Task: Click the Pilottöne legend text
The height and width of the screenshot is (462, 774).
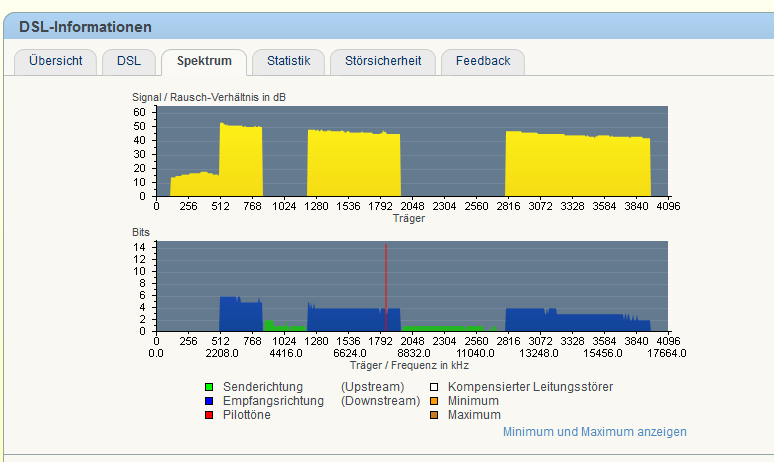Action: click(246, 415)
